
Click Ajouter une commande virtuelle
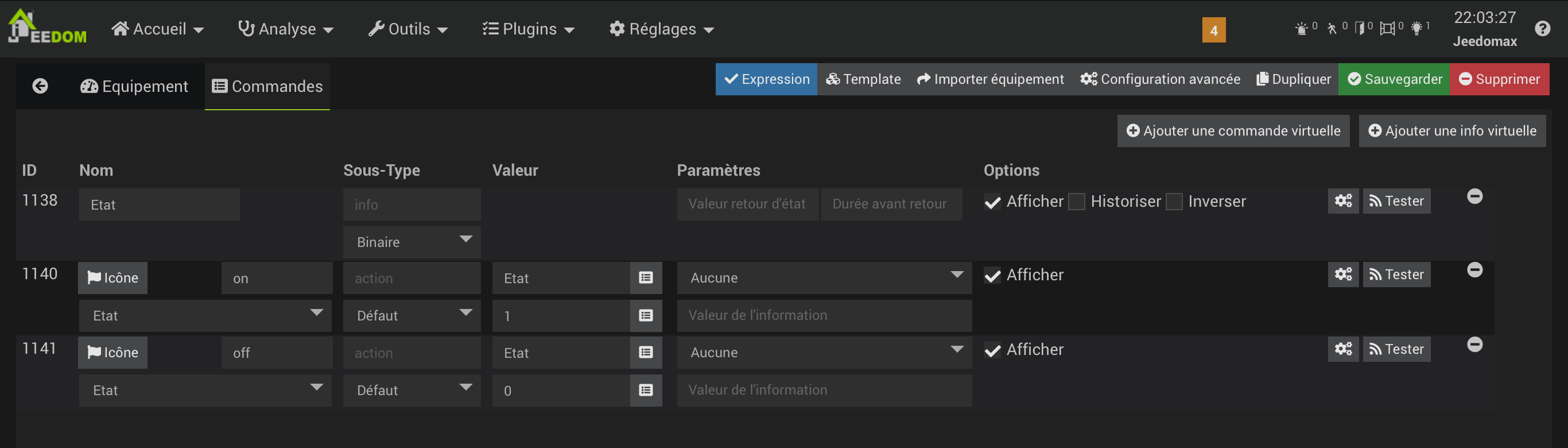tap(1233, 131)
